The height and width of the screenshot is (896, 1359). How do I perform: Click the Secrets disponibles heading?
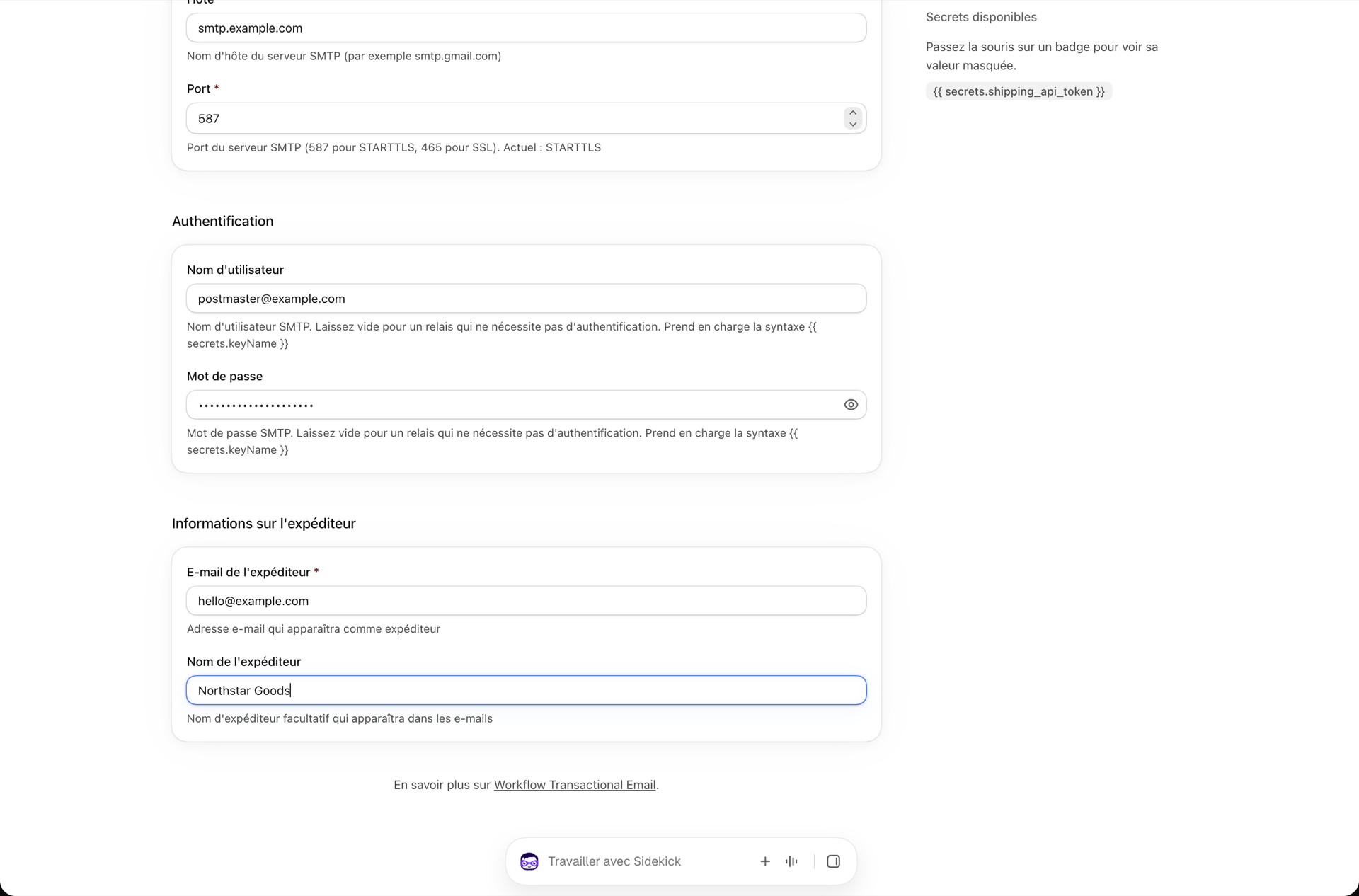981,17
